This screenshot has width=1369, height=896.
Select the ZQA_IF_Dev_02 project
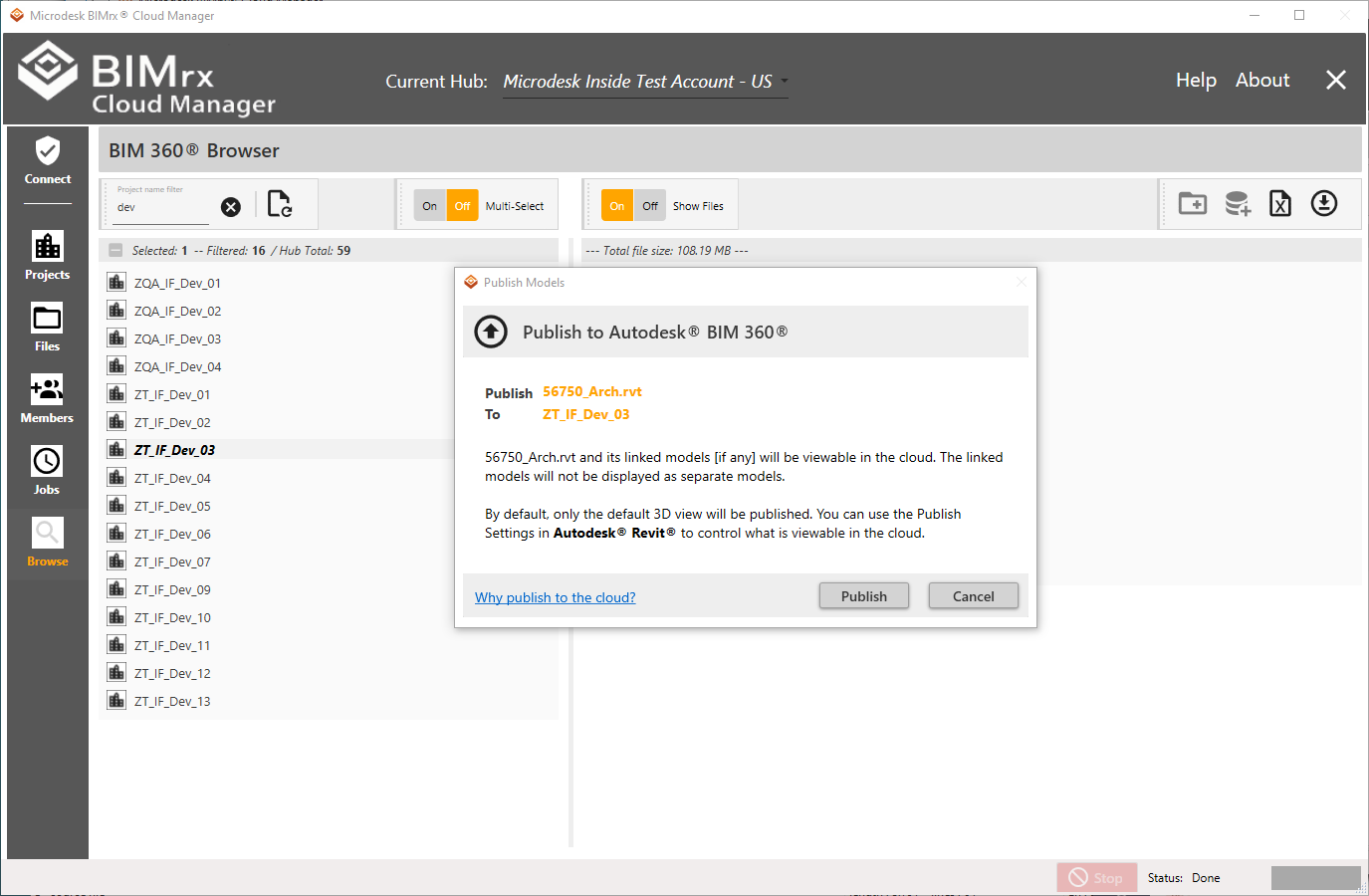point(177,311)
